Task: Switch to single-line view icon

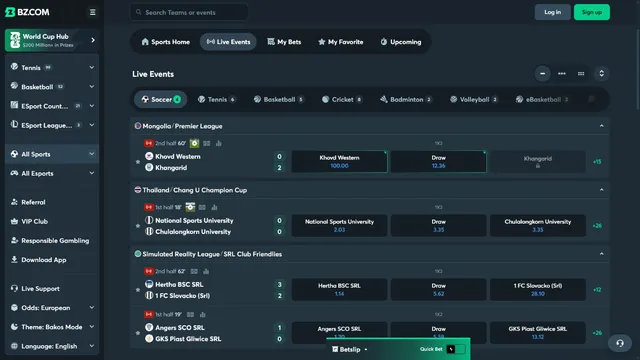Action: [x=542, y=73]
